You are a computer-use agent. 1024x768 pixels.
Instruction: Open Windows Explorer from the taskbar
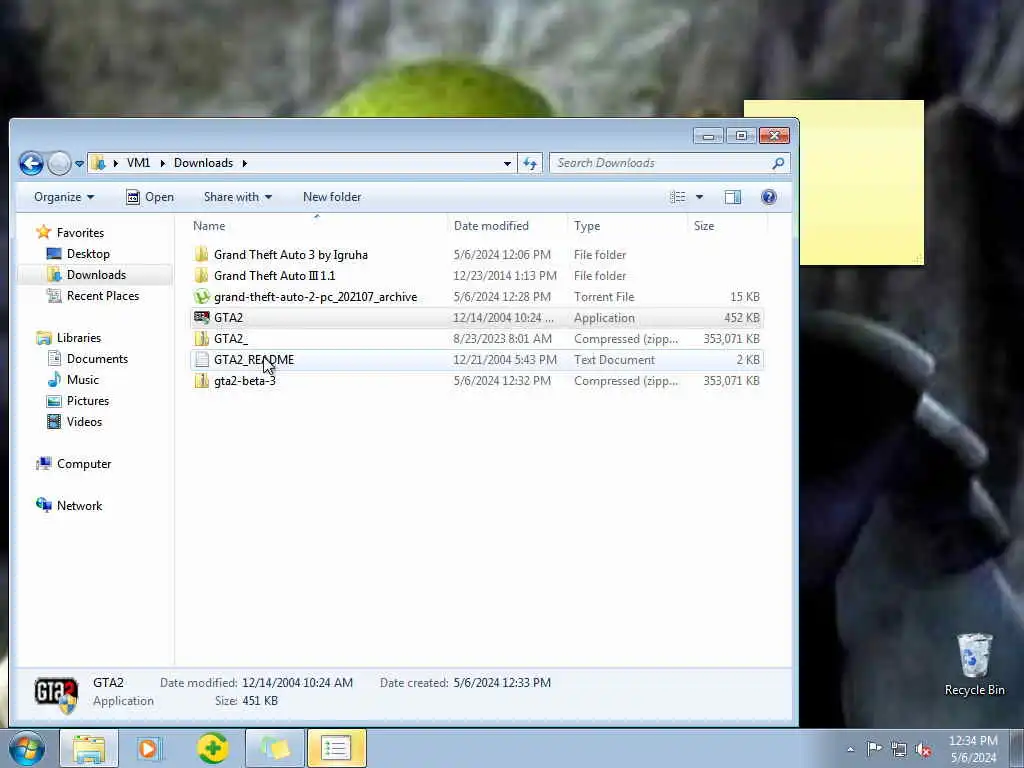[x=89, y=748]
